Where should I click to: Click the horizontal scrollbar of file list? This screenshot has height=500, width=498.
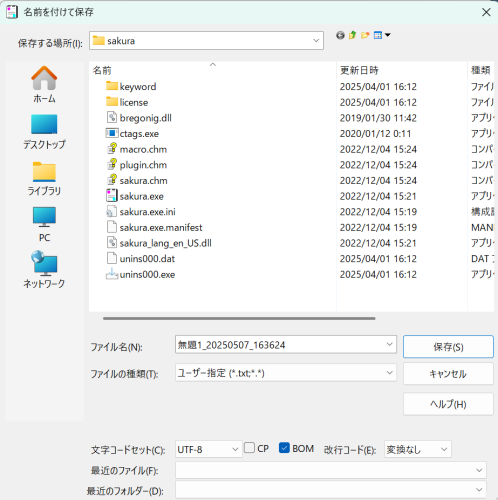click(239, 318)
